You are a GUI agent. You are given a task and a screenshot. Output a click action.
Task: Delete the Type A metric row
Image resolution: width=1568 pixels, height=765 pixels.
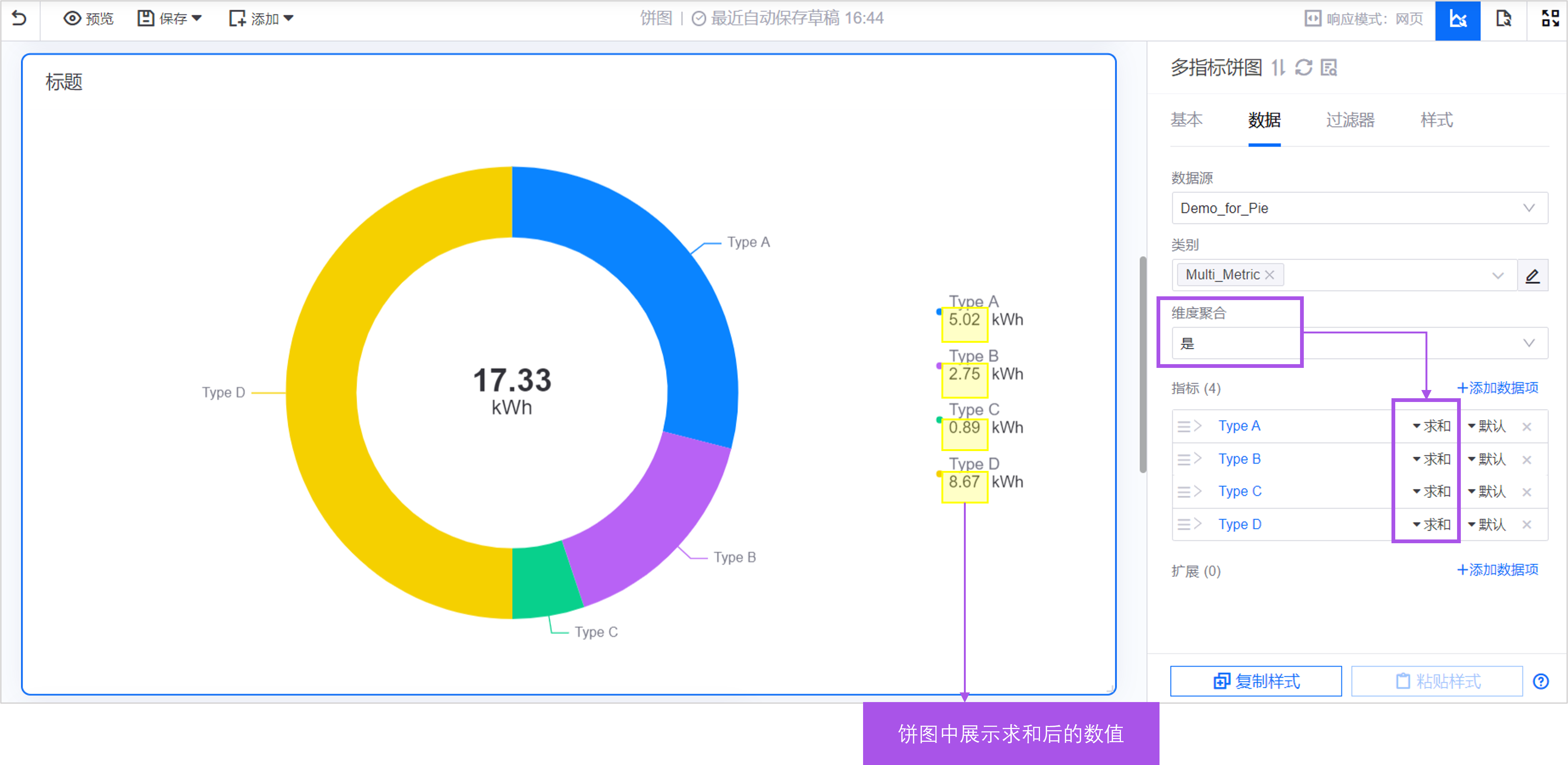(1527, 427)
